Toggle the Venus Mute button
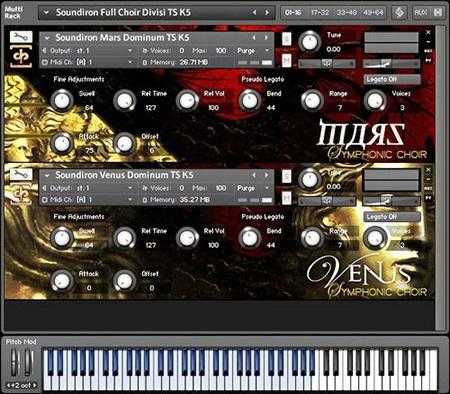The width and height of the screenshot is (450, 394). click(287, 198)
